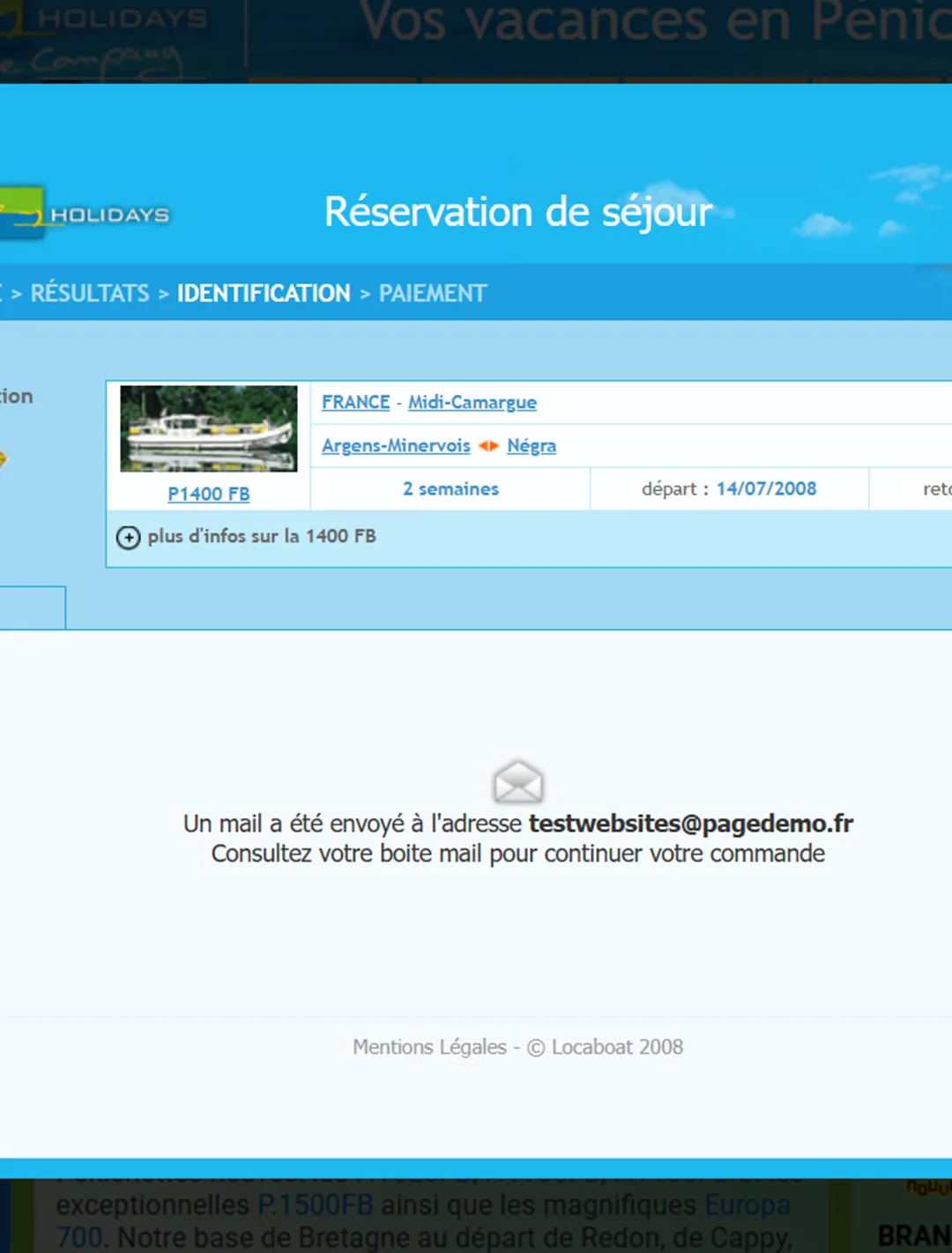Select the IDENTIFICATION step
This screenshot has height=1253, width=952.
click(264, 293)
